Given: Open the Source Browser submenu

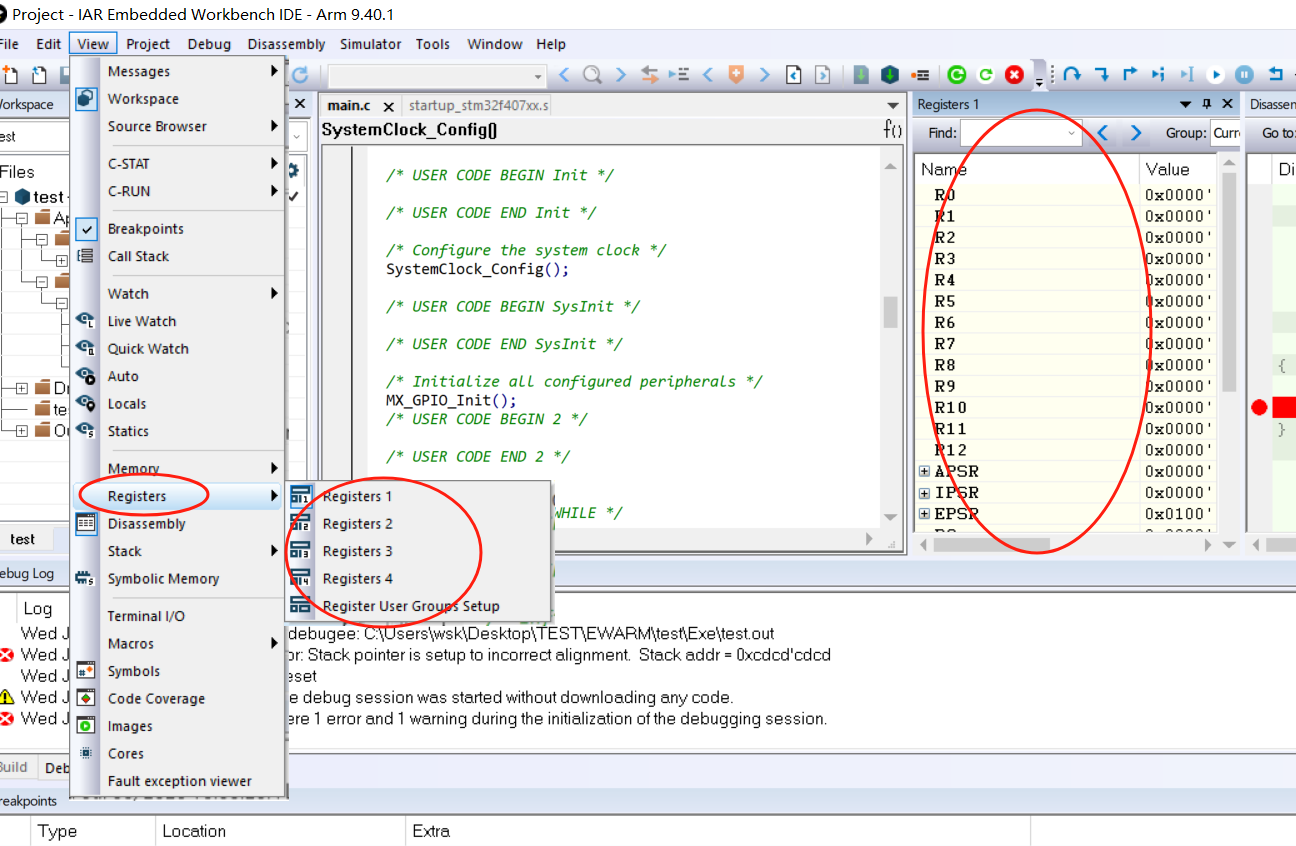Looking at the screenshot, I should (x=179, y=126).
